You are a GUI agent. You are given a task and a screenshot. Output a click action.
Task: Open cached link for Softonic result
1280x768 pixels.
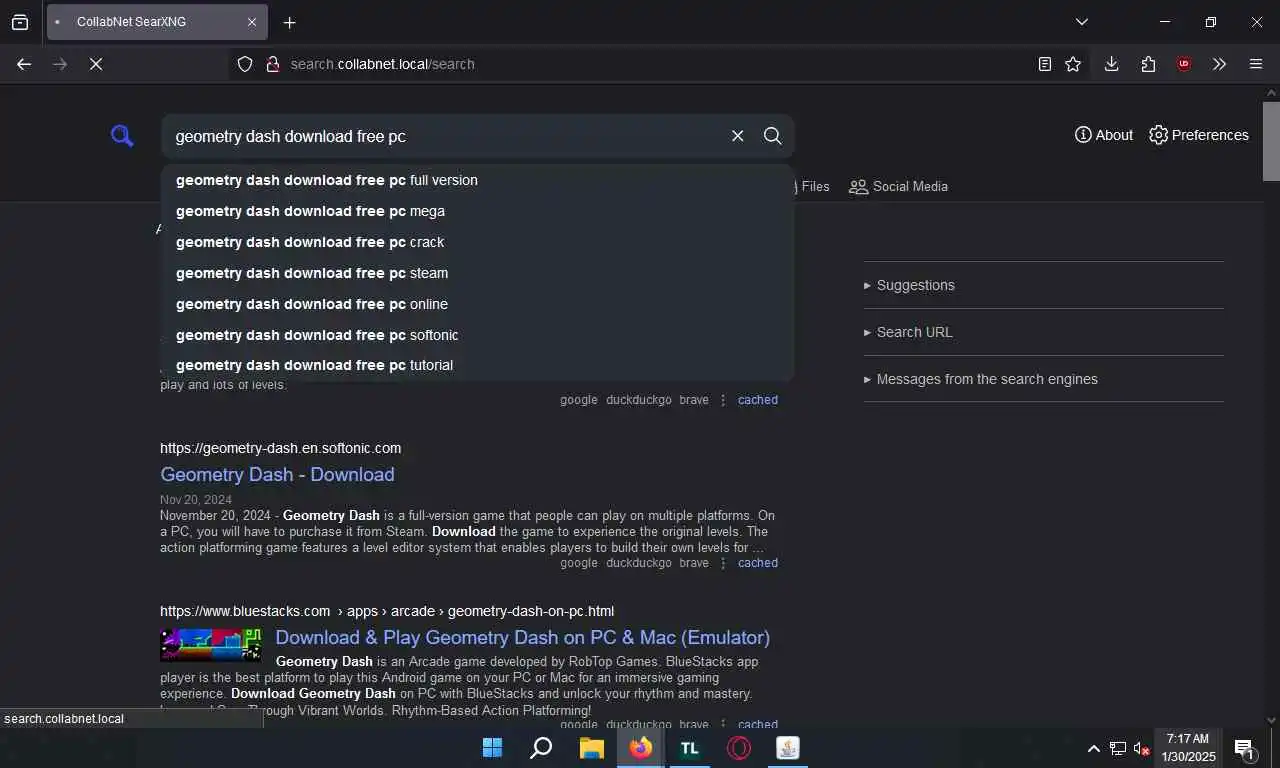[758, 563]
